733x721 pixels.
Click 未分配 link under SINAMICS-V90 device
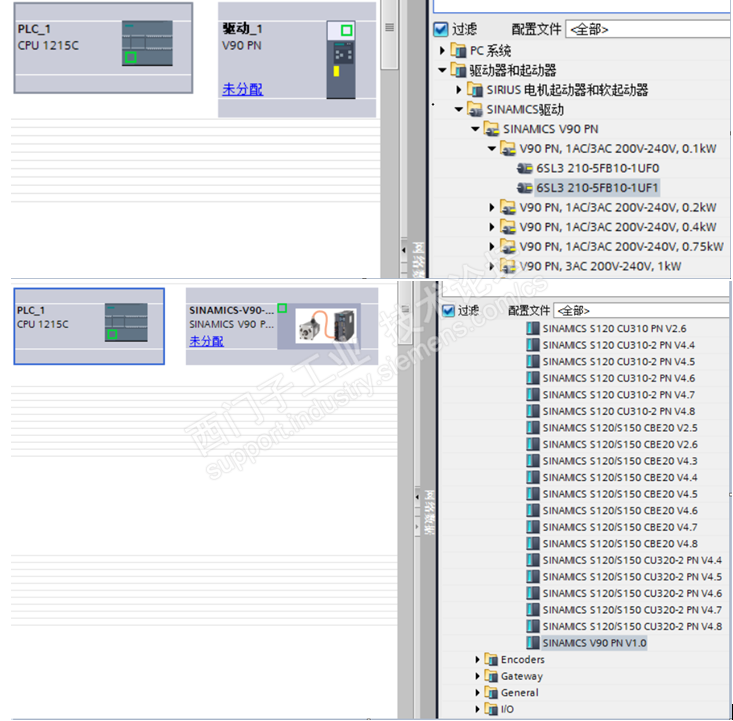206,341
